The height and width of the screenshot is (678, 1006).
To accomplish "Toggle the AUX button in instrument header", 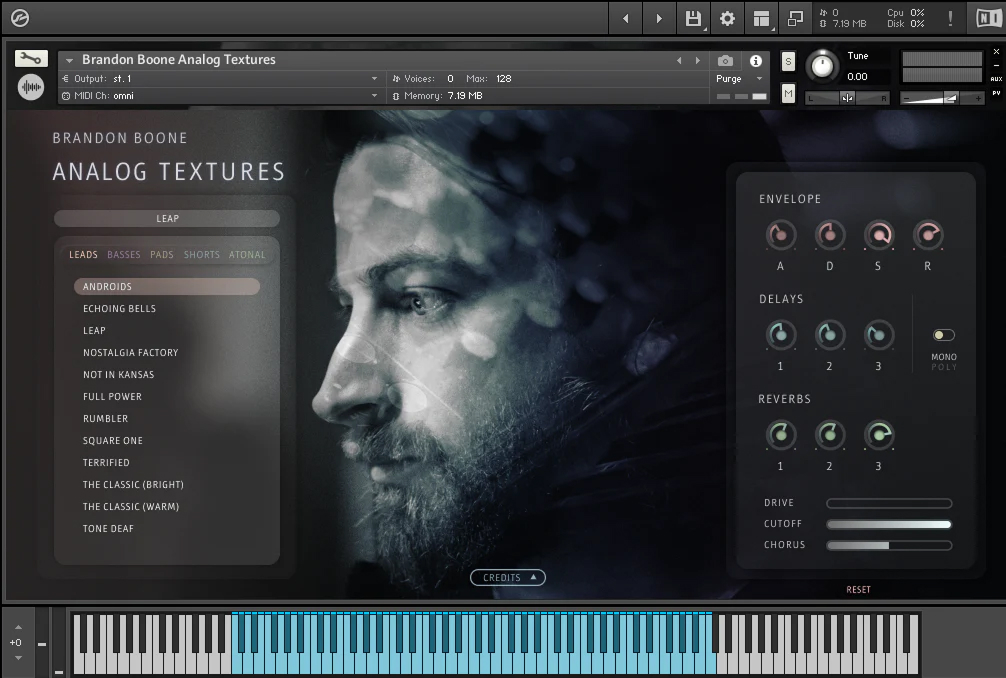I will (996, 79).
